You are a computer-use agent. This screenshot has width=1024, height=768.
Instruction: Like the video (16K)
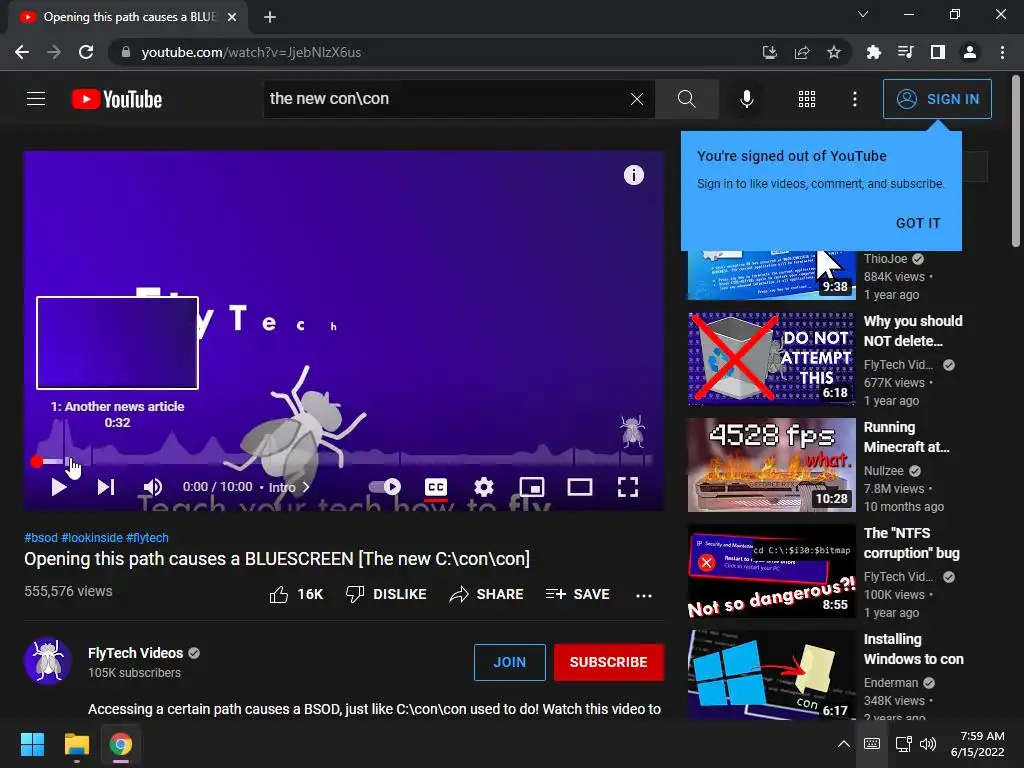[296, 594]
